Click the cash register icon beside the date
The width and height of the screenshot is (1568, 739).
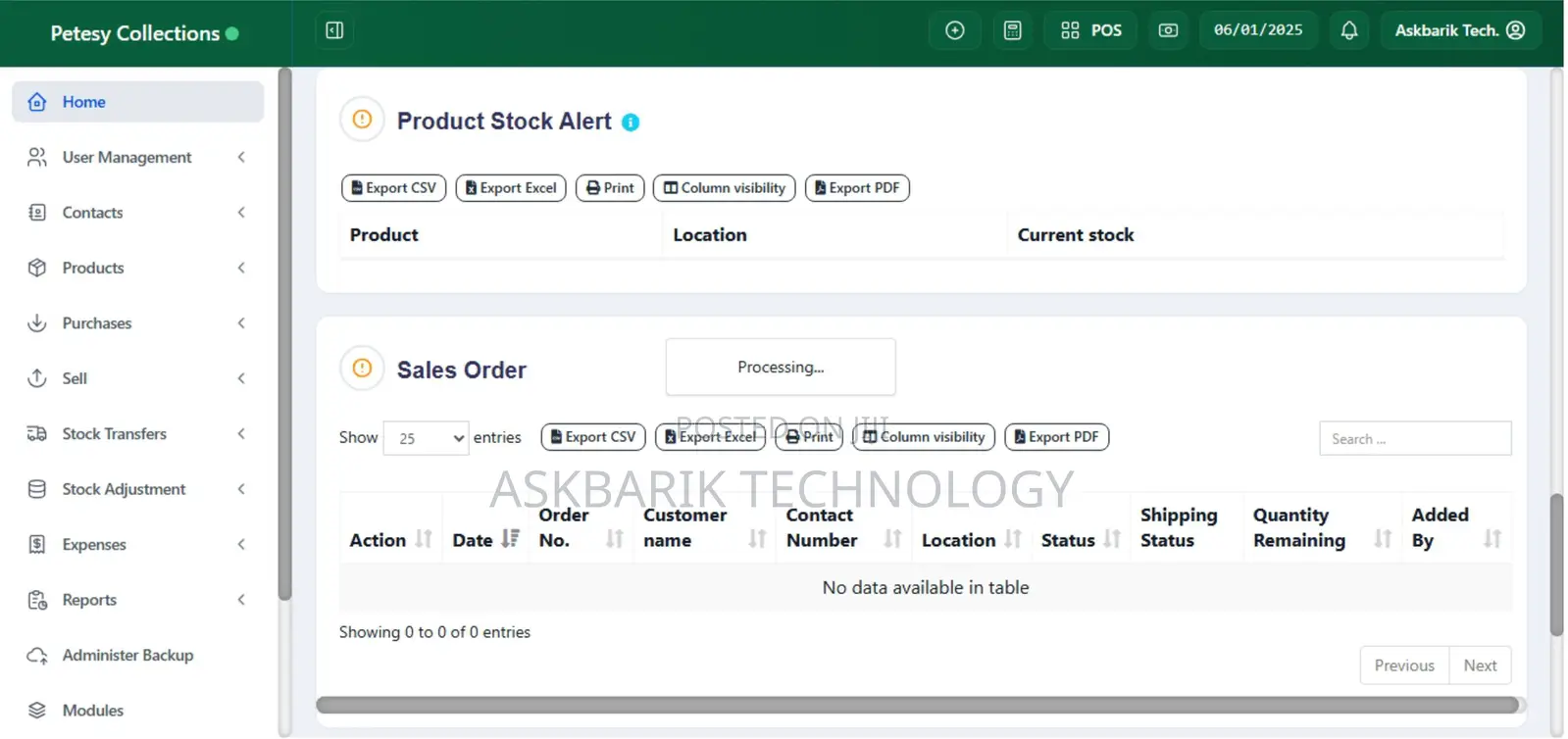click(x=1168, y=30)
